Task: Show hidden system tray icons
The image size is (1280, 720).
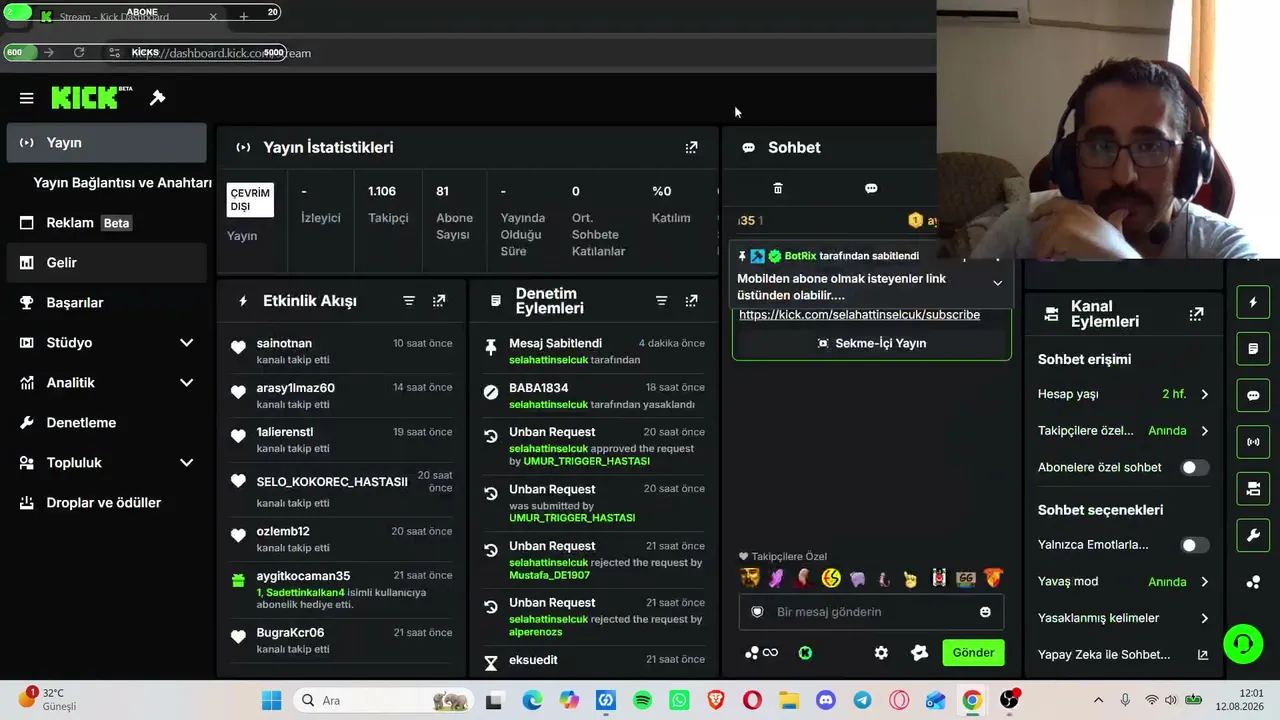Action: point(1098,701)
